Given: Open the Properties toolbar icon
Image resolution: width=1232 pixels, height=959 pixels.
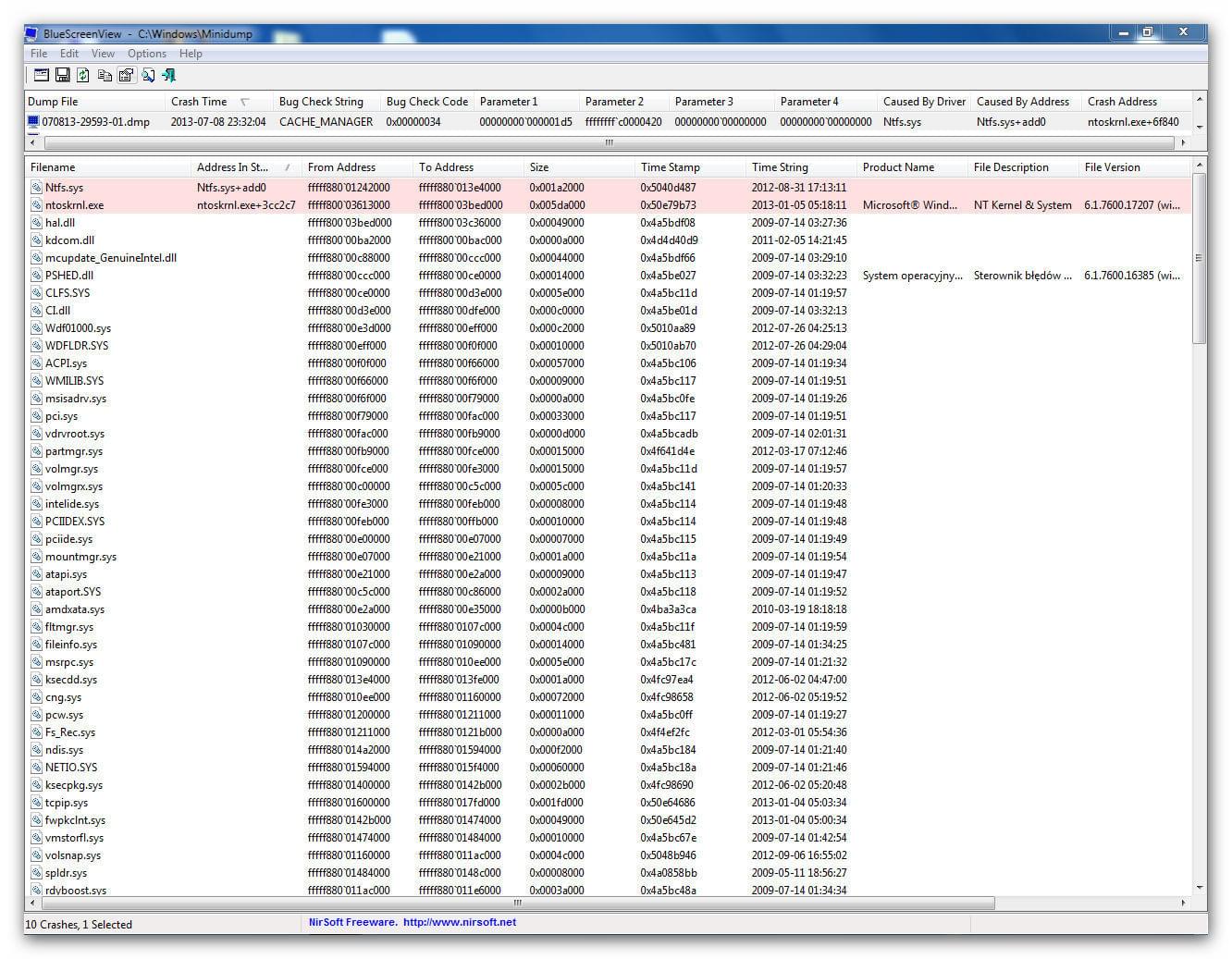Looking at the screenshot, I should [126, 75].
